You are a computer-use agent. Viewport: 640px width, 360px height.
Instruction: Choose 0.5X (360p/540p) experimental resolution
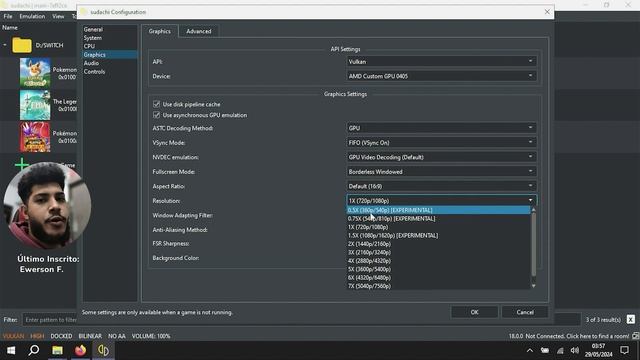coord(438,210)
